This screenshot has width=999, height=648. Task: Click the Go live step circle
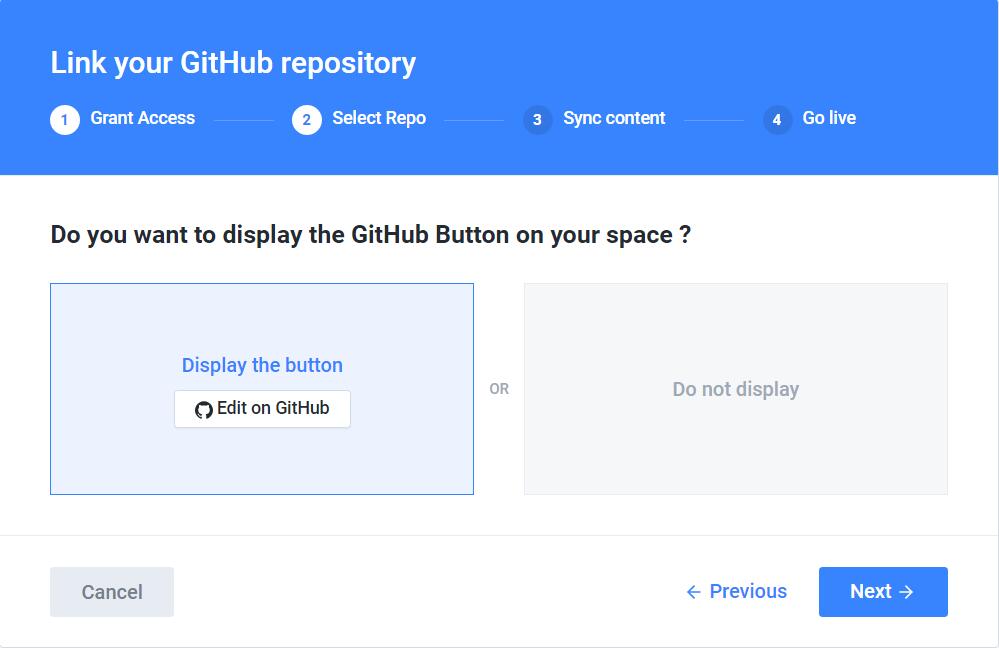point(775,119)
